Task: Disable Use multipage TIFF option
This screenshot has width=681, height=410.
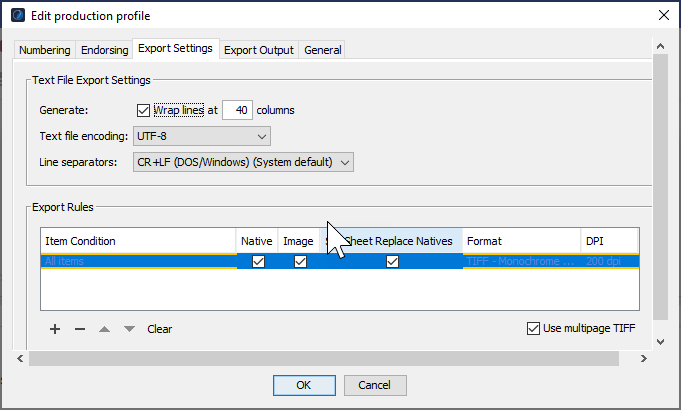Action: pyautogui.click(x=533, y=329)
